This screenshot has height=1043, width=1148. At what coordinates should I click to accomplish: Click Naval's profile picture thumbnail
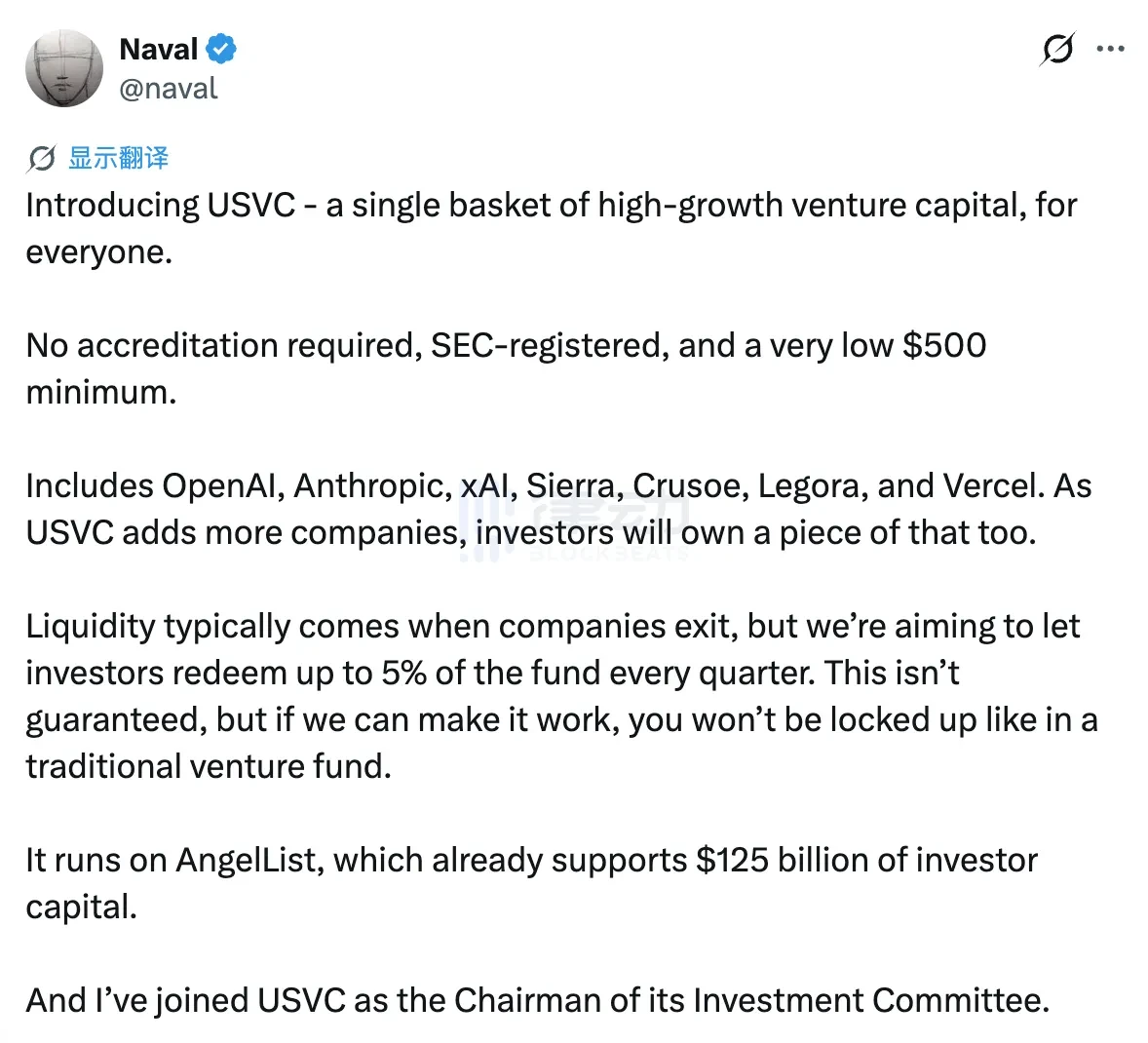[64, 67]
